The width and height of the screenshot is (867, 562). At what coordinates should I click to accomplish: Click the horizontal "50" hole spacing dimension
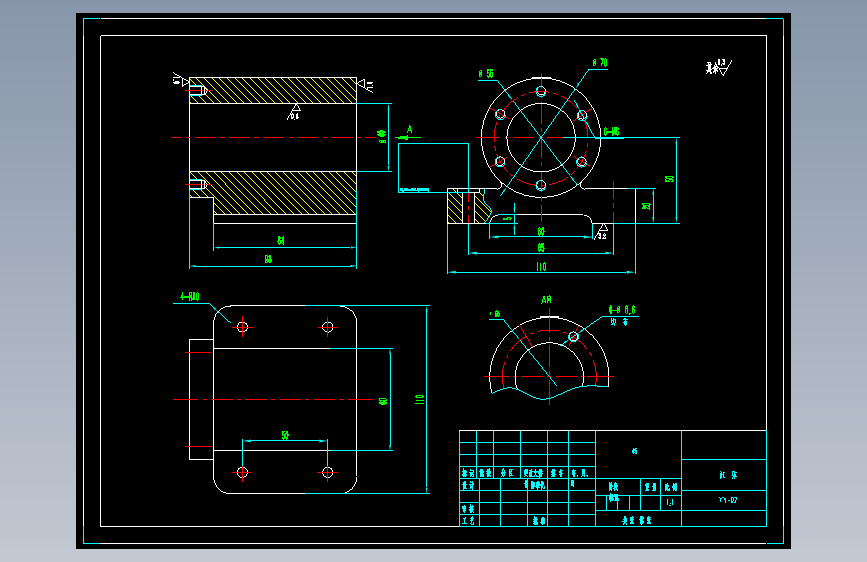tap(285, 435)
